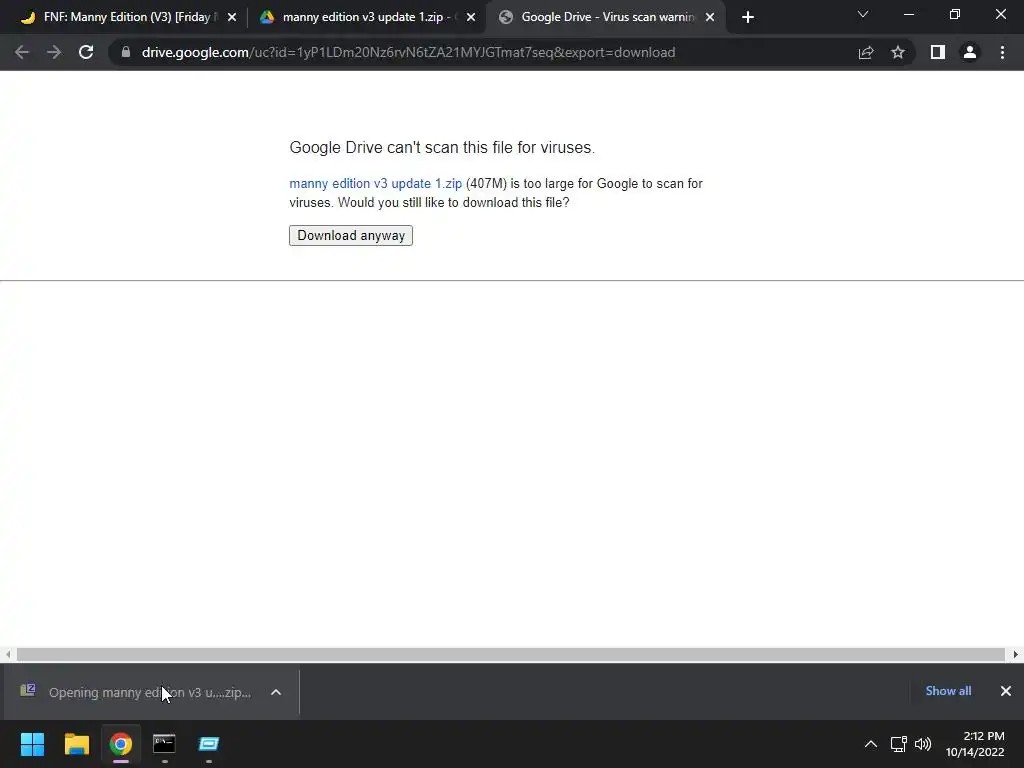This screenshot has width=1024, height=768.
Task: Reload the page with the refresh icon
Action: [86, 52]
